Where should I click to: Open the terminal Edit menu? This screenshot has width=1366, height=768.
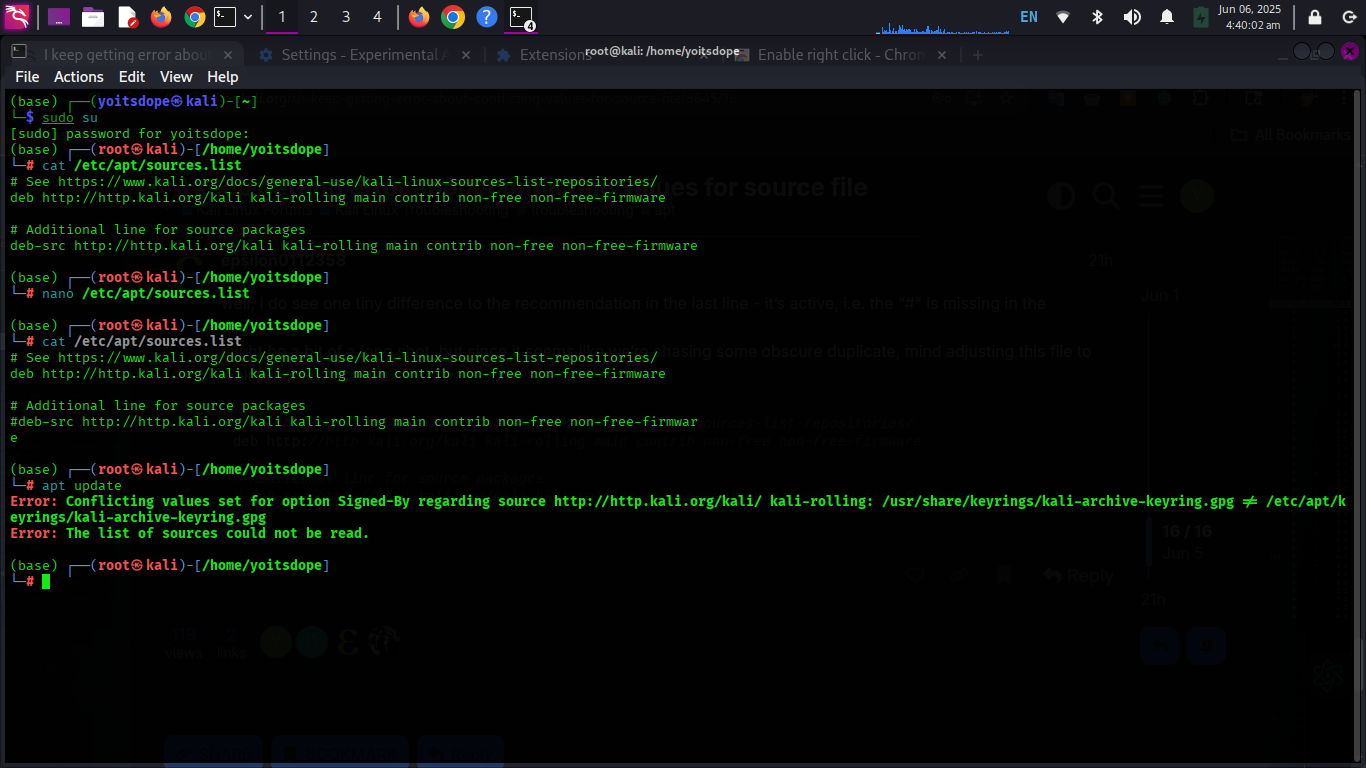[x=132, y=77]
